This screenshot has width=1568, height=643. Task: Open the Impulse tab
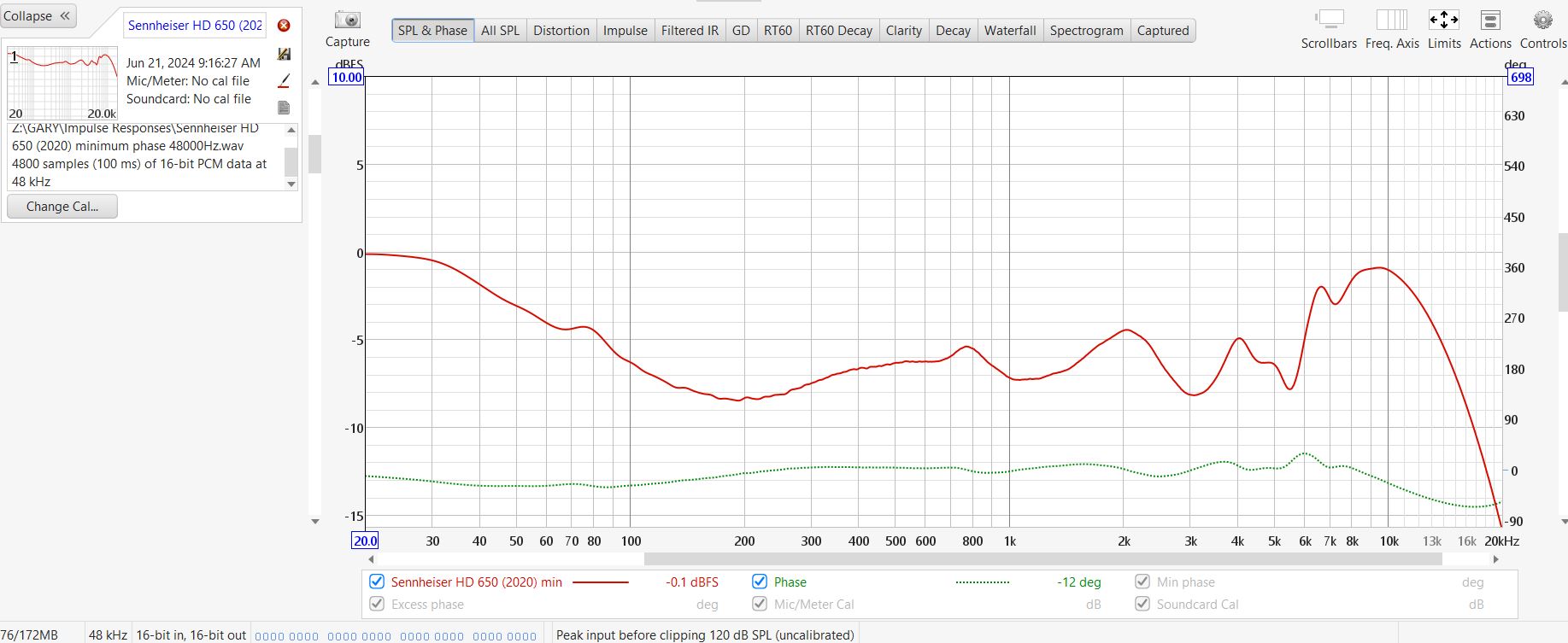[x=625, y=31]
